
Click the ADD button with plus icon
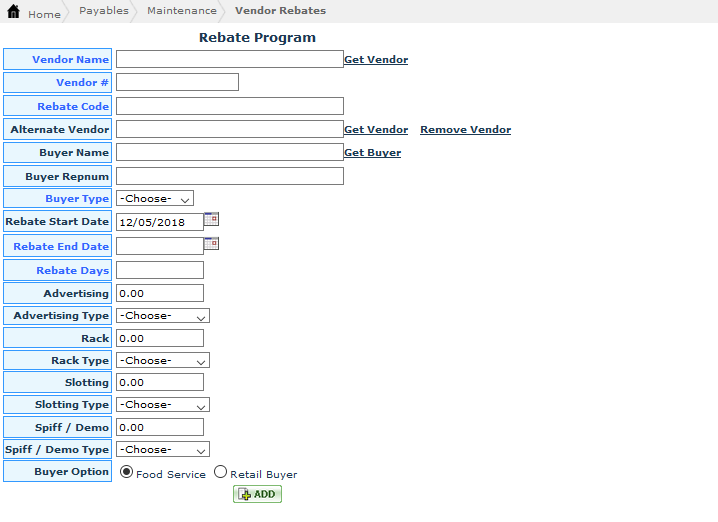(x=257, y=494)
